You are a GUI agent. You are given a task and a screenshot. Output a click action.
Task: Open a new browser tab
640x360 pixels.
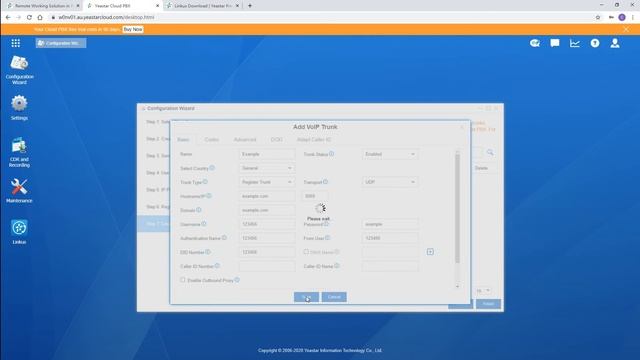coord(250,6)
